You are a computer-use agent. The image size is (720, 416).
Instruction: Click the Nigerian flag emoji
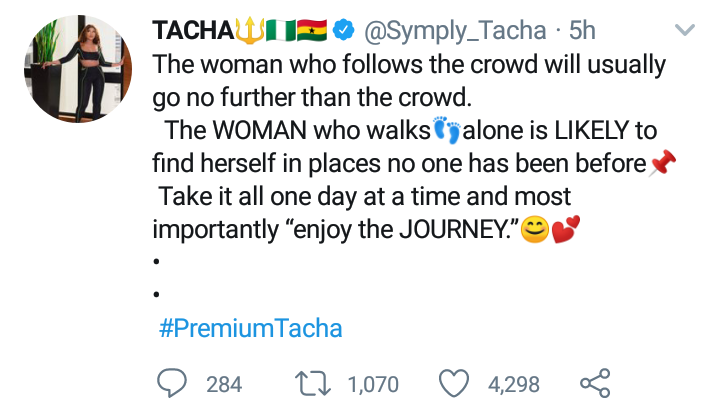[x=281, y=30]
